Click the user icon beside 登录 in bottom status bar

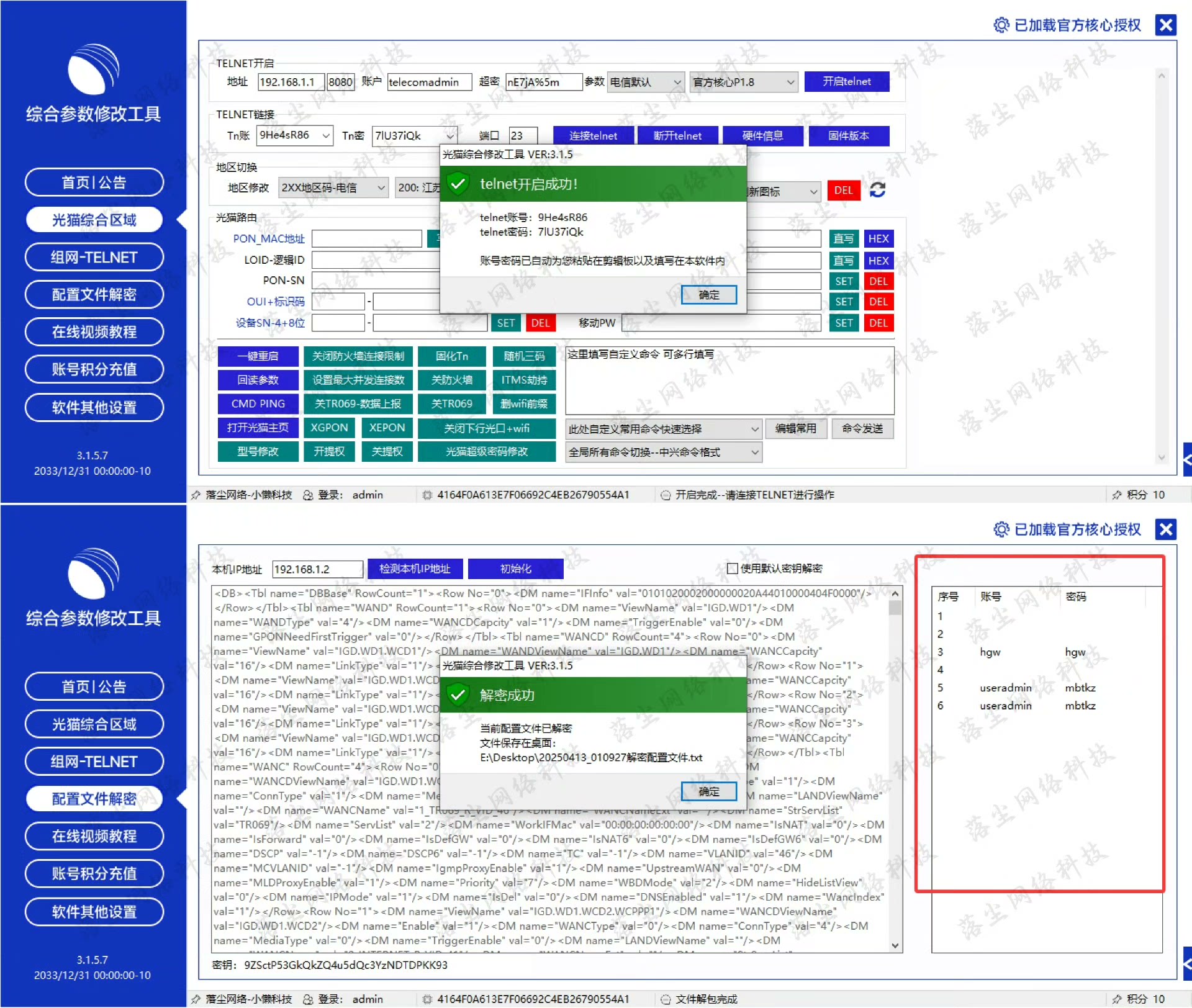[x=308, y=999]
